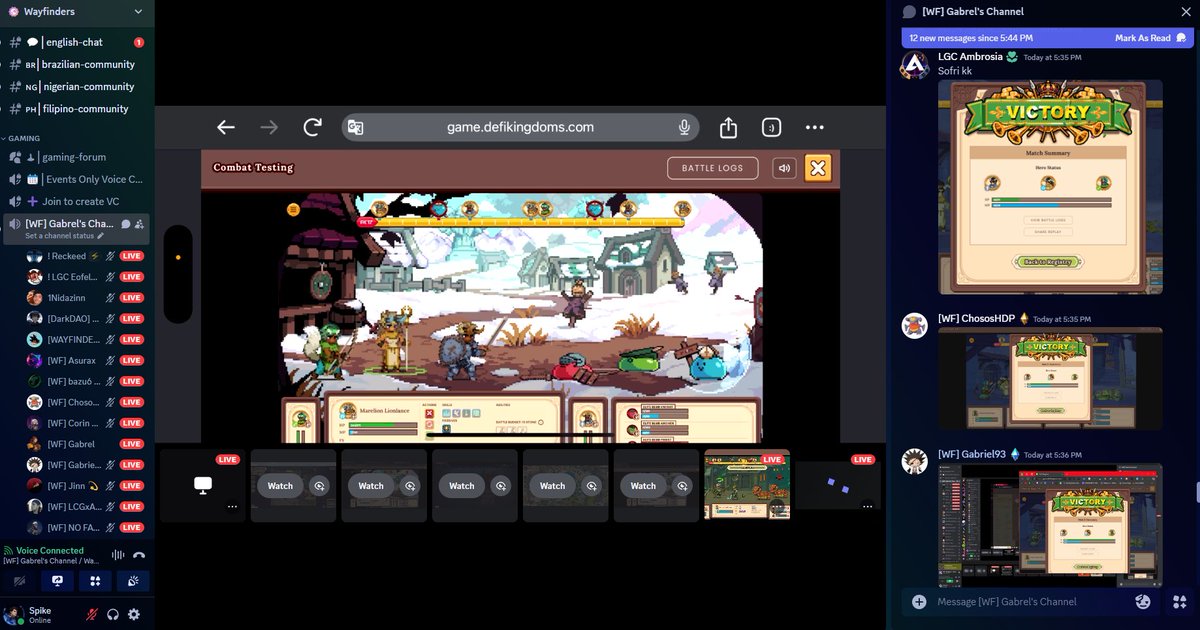1200x630 pixels.
Task: Select Join to create VC channel
Action: [x=77, y=201]
